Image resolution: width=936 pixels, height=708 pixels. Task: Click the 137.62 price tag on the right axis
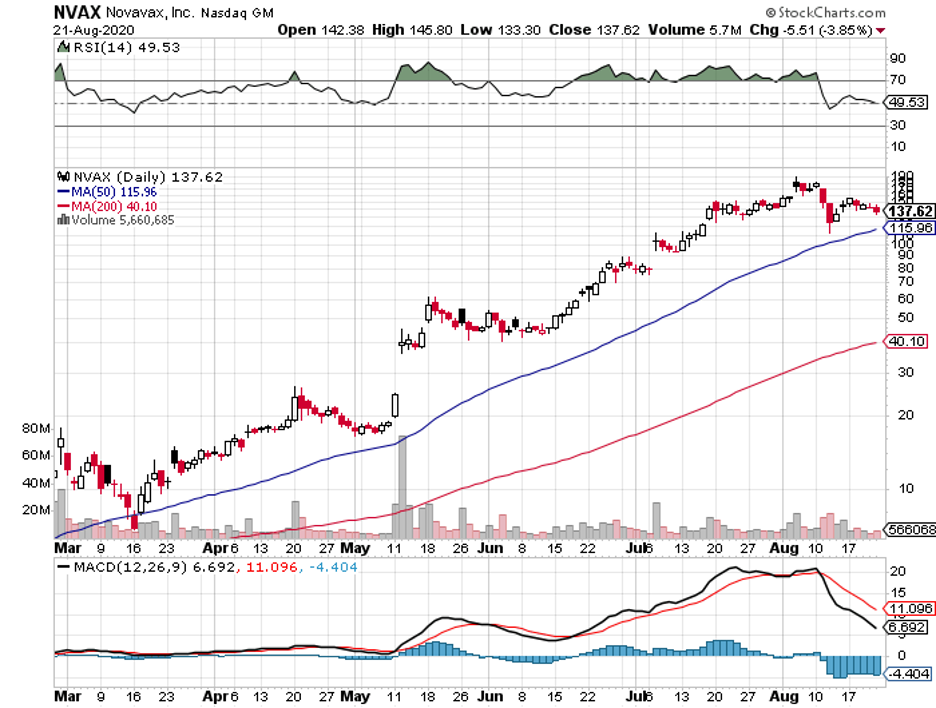pos(910,211)
